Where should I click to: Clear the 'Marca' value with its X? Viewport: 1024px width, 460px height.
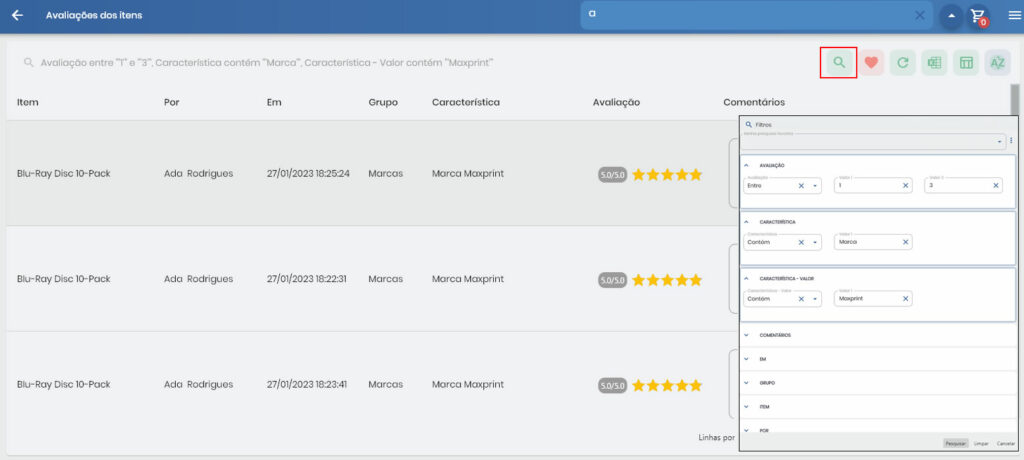tap(906, 242)
